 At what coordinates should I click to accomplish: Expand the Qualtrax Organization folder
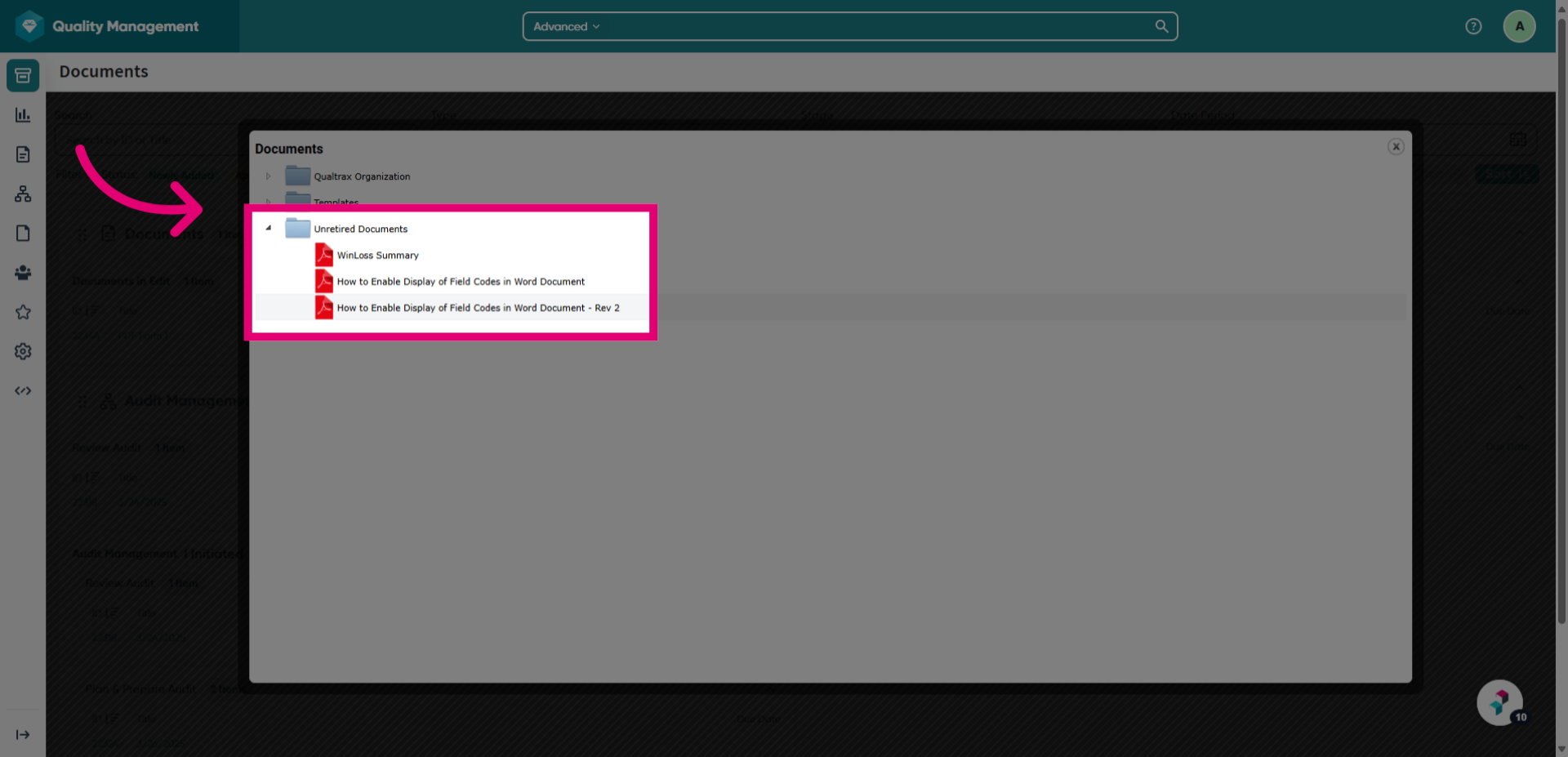[268, 176]
